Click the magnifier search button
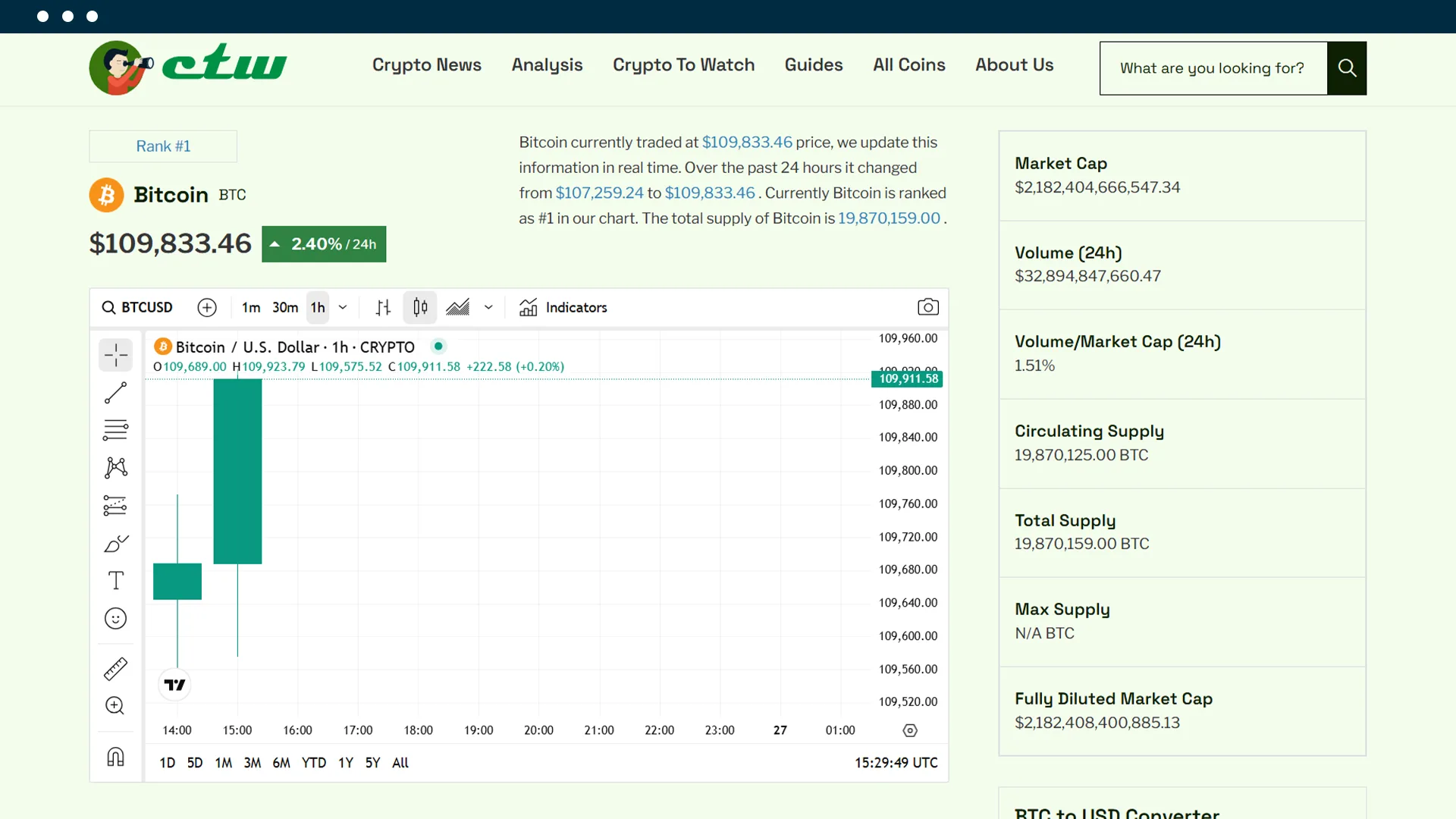The image size is (1456, 819). click(1347, 68)
